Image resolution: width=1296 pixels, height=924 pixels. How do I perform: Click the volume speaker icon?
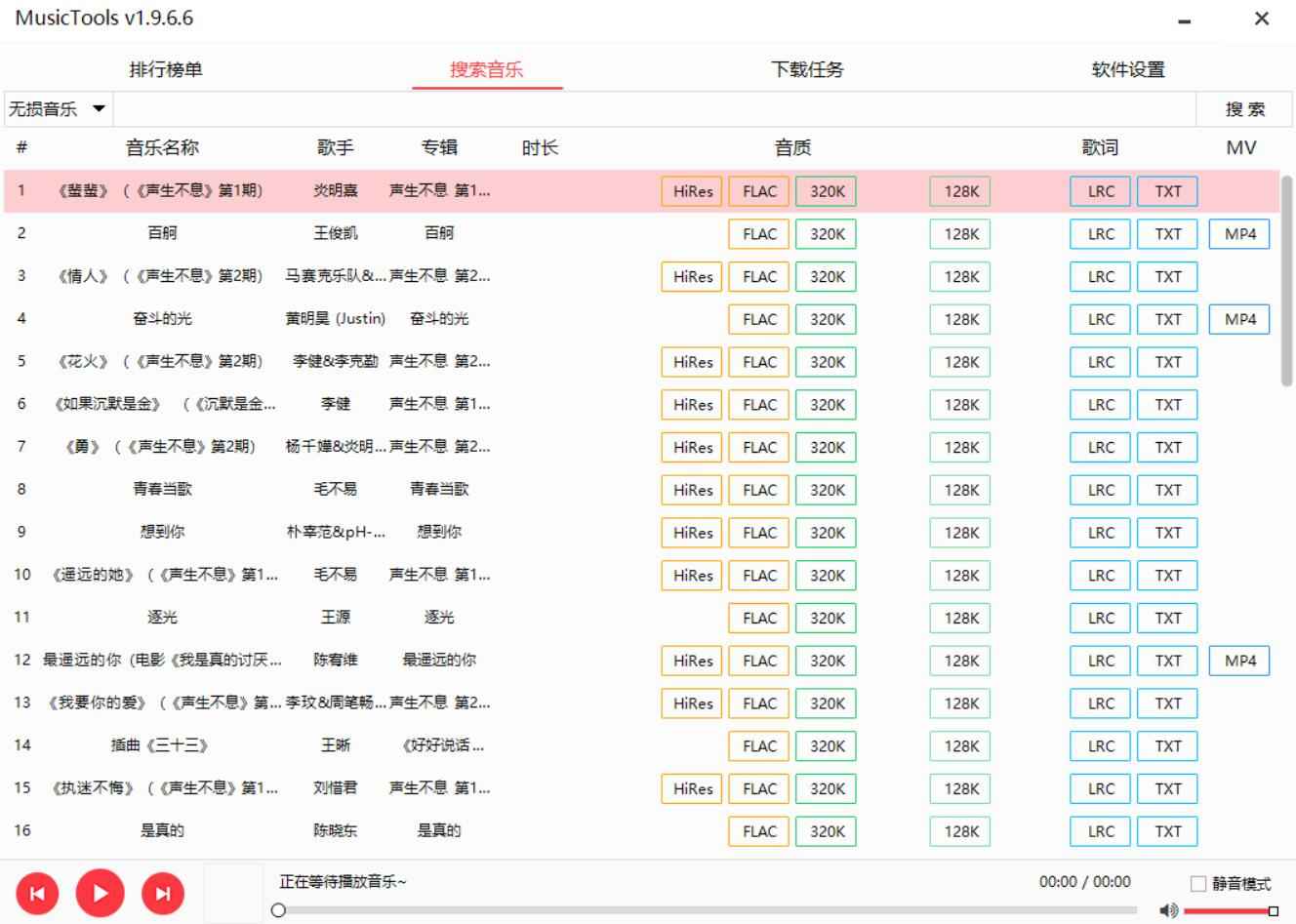1167,908
